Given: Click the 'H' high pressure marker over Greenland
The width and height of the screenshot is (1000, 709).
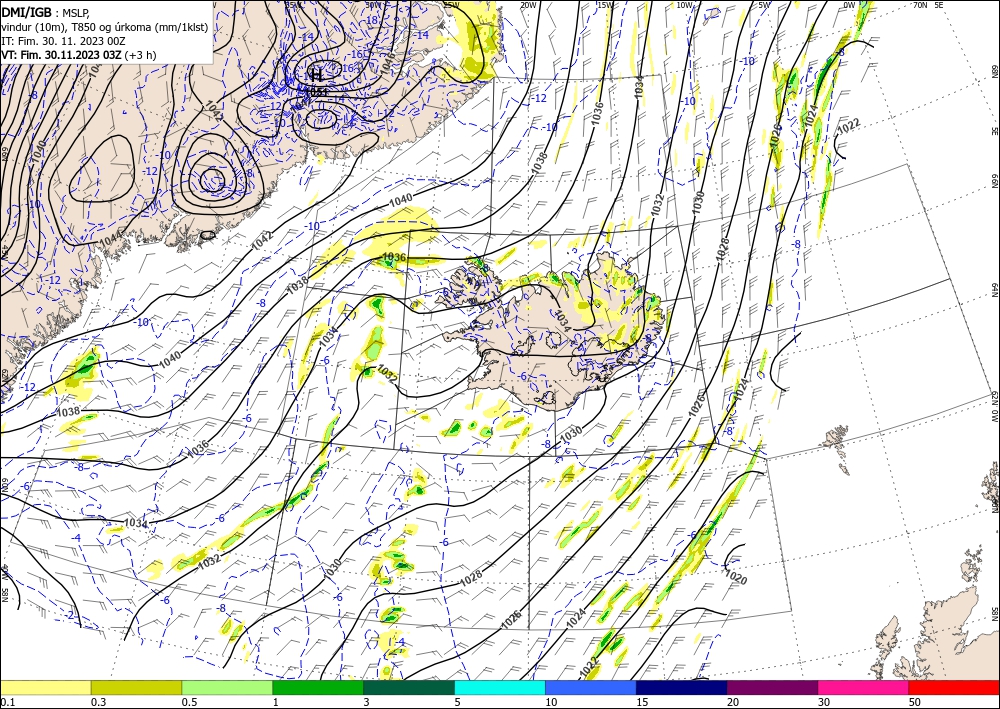Looking at the screenshot, I should tap(315, 75).
